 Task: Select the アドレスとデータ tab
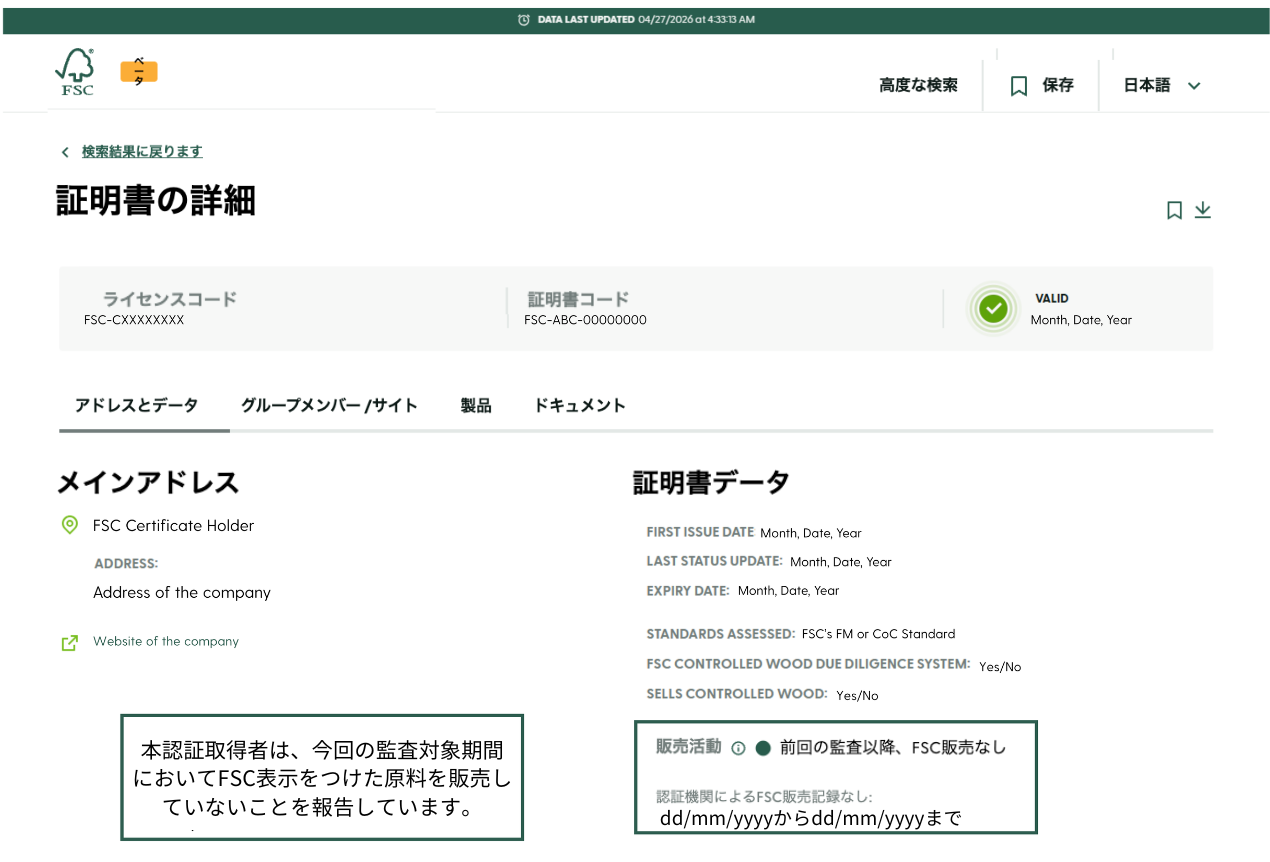[x=136, y=405]
